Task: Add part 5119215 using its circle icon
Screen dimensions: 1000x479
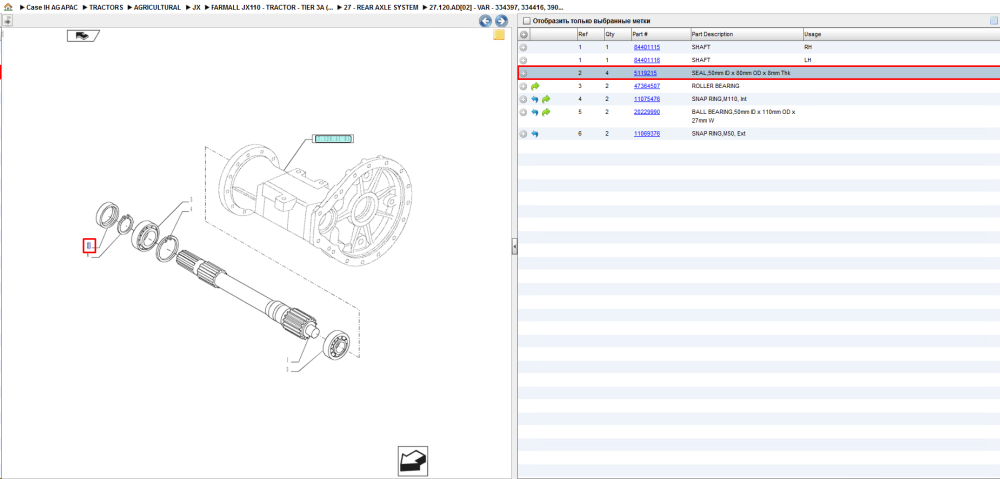Action: tap(523, 73)
